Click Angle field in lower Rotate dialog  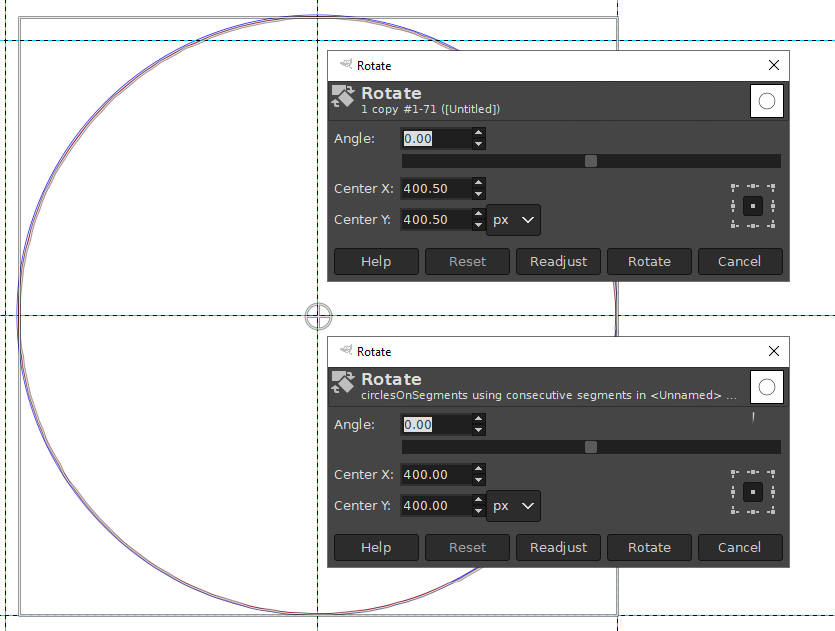click(436, 425)
